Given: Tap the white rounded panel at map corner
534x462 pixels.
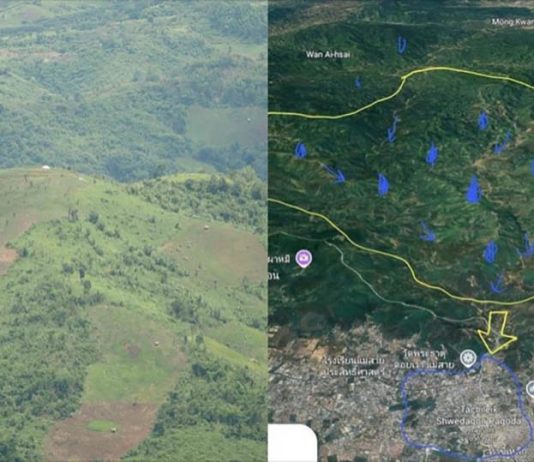Looking at the screenshot, I should (293, 443).
